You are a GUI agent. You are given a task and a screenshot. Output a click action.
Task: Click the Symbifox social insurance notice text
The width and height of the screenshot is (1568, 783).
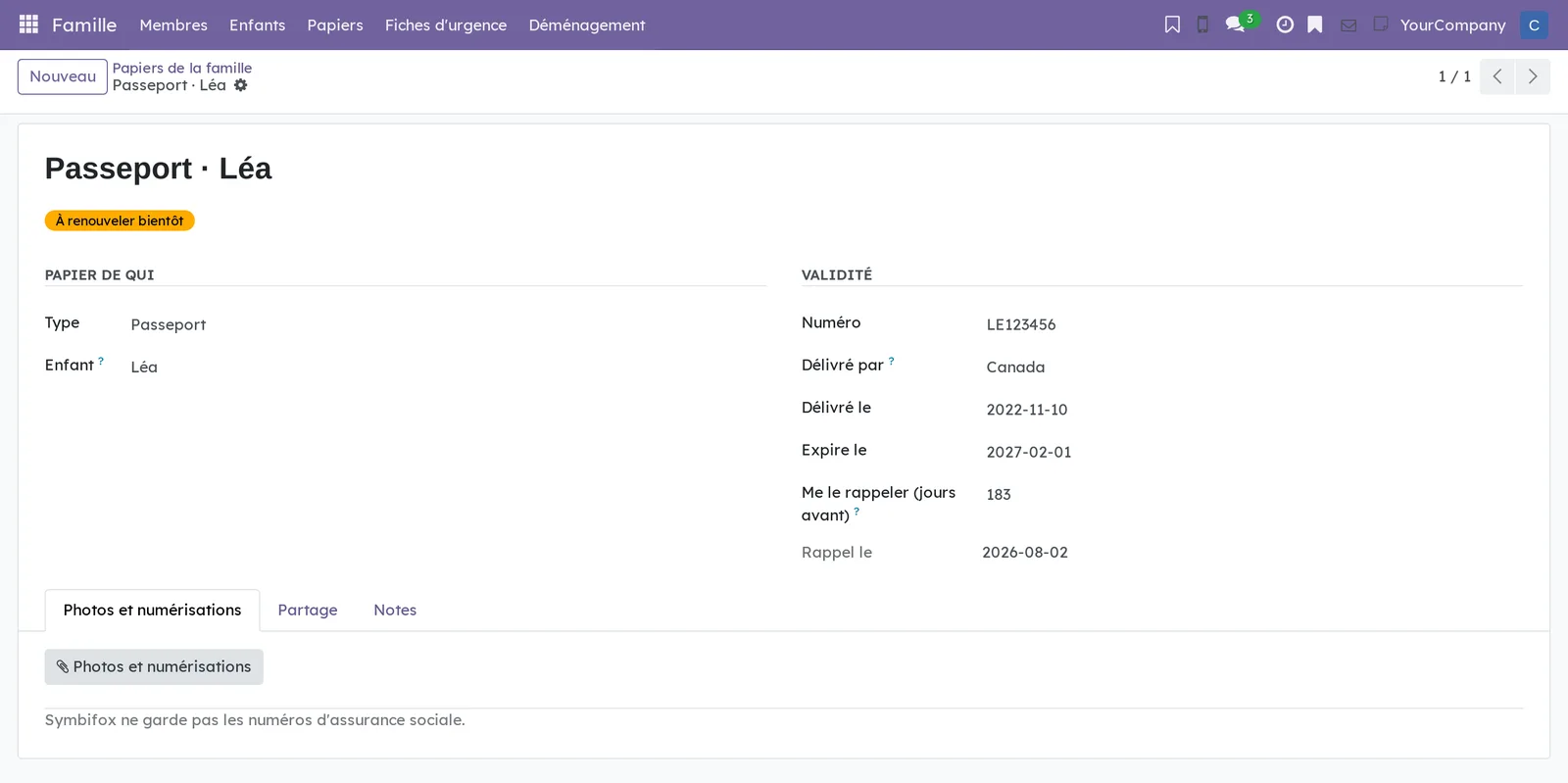click(255, 720)
